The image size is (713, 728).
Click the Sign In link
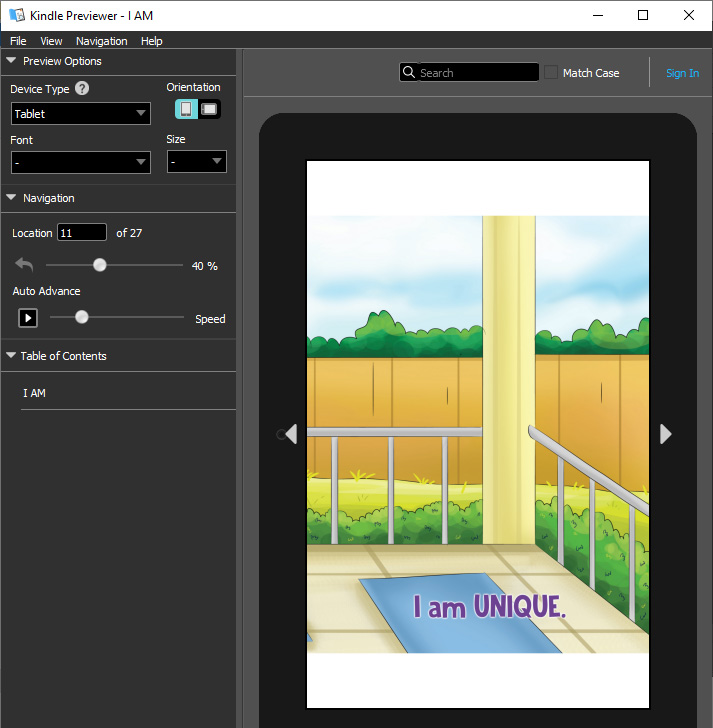pos(682,73)
